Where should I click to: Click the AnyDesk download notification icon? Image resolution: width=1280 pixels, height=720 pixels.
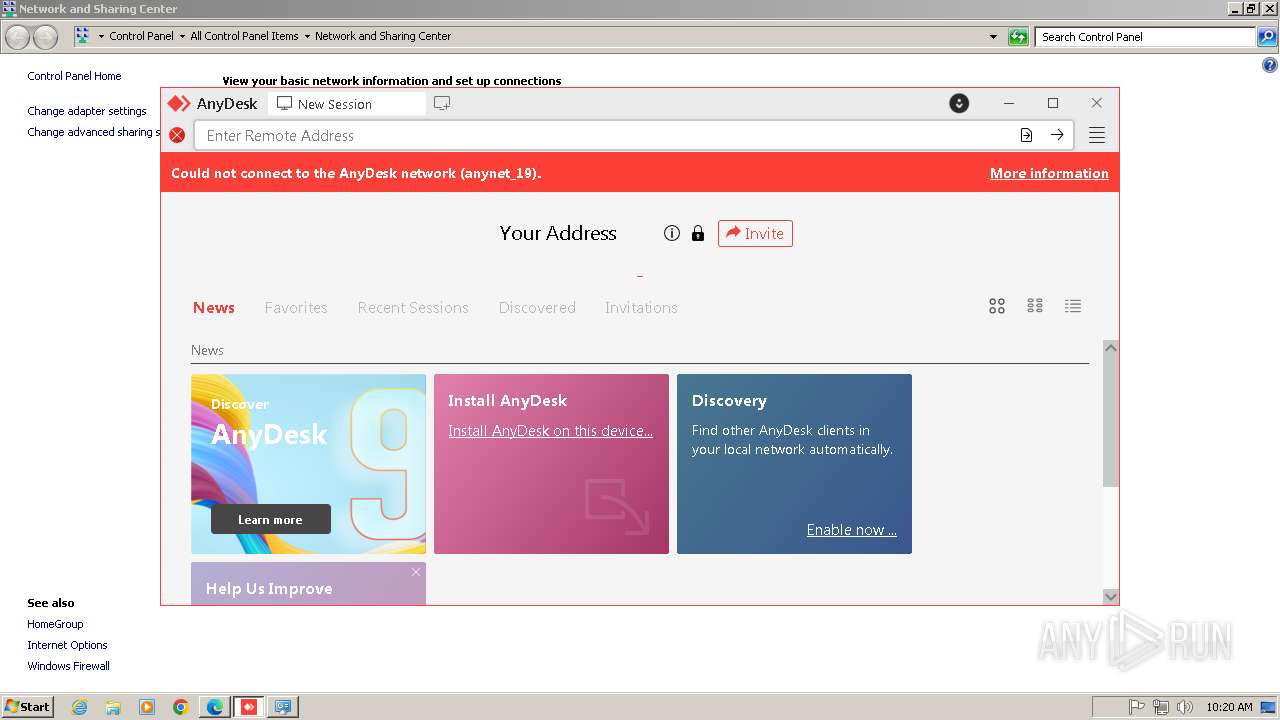(x=959, y=103)
